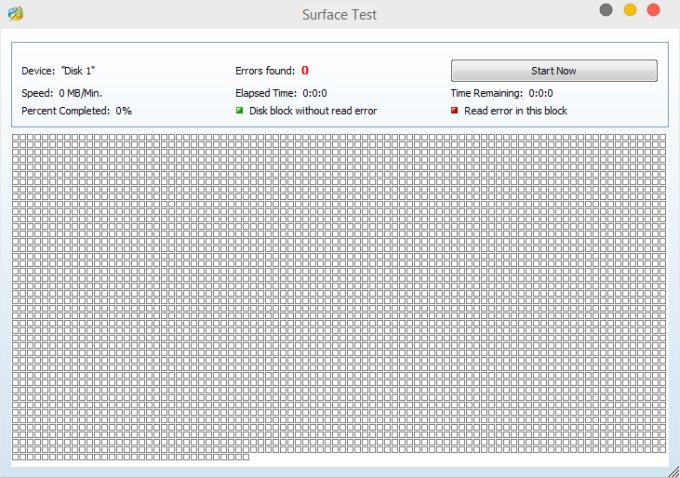680x478 pixels.
Task: Click the green block legend icon
Action: click(239, 110)
